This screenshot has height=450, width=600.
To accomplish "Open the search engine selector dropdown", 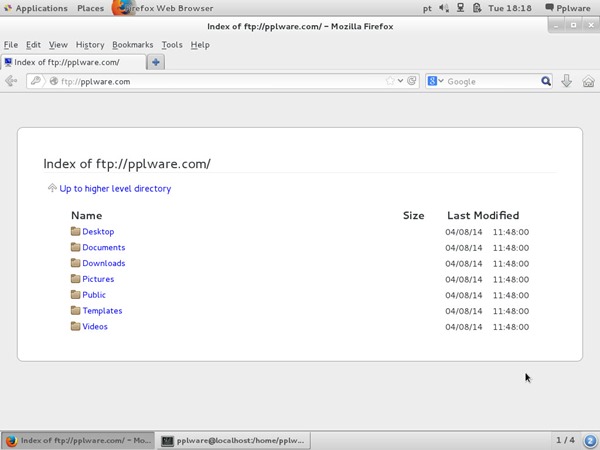I will click(x=441, y=81).
